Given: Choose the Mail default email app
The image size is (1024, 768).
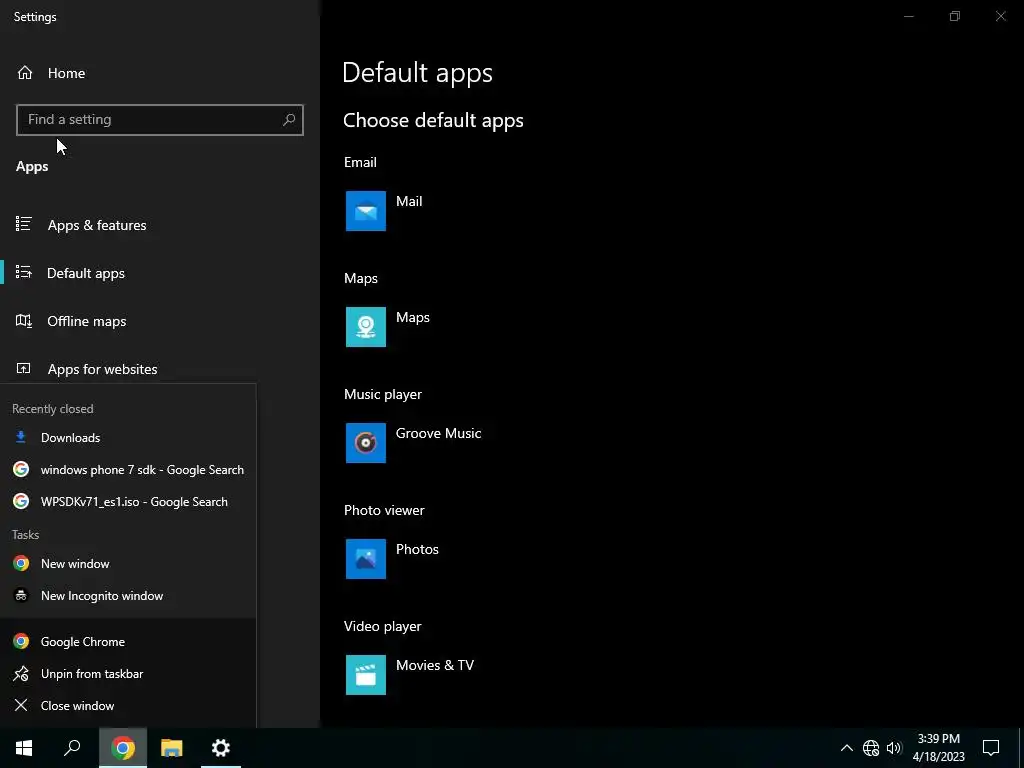Looking at the screenshot, I should [409, 202].
